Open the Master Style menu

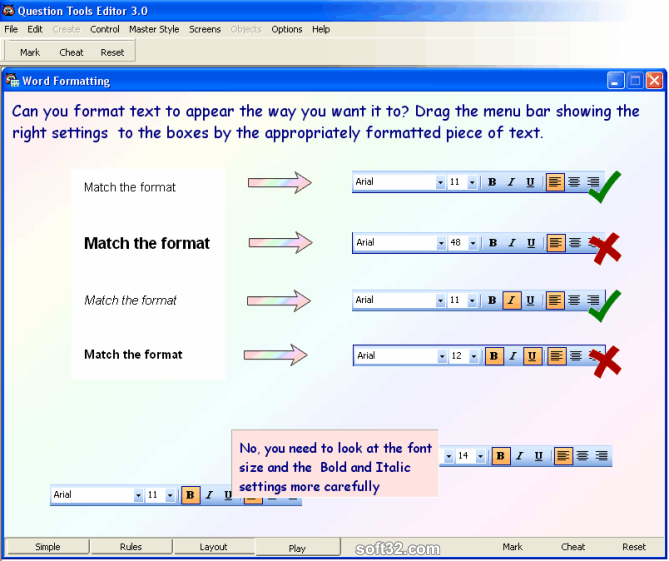coord(154,29)
